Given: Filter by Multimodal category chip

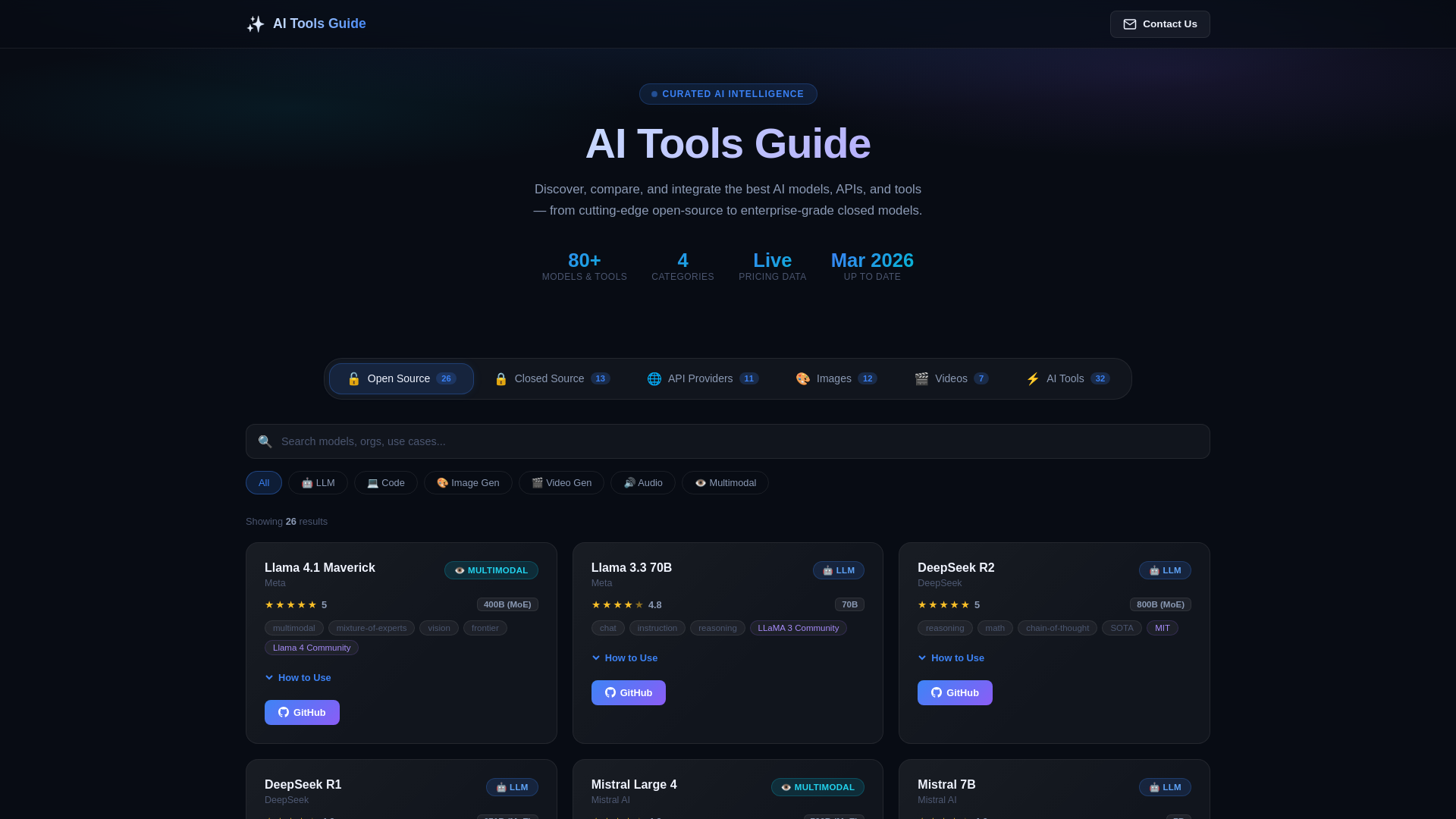Looking at the screenshot, I should (x=725, y=483).
